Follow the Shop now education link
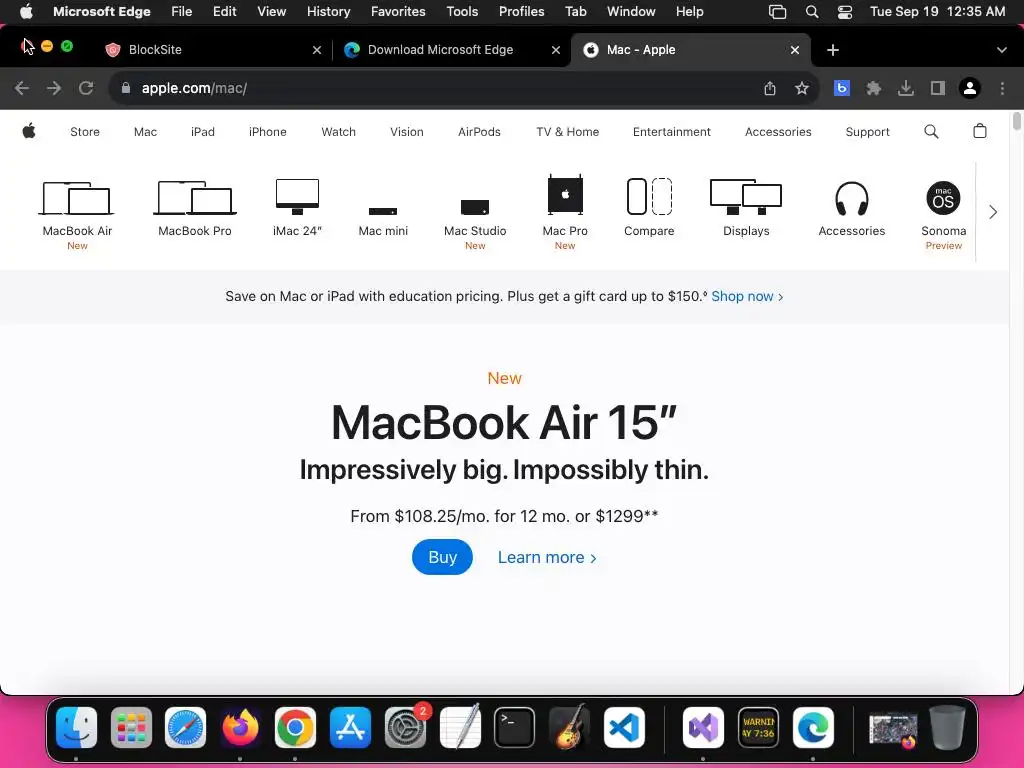Viewport: 1024px width, 768px height. [747, 296]
